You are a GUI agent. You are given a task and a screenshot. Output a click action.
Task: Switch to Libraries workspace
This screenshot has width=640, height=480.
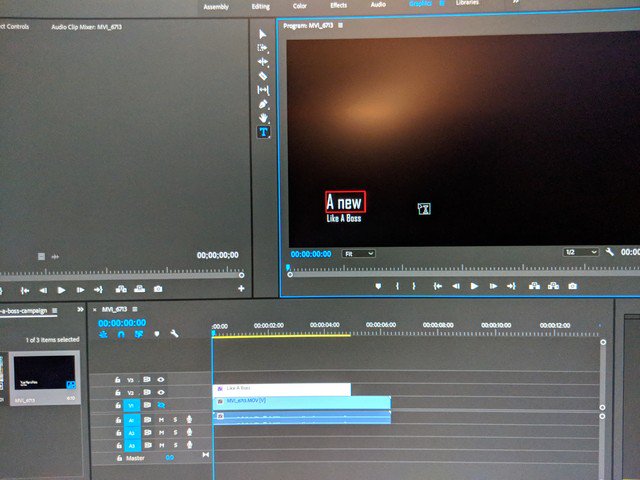click(x=467, y=3)
